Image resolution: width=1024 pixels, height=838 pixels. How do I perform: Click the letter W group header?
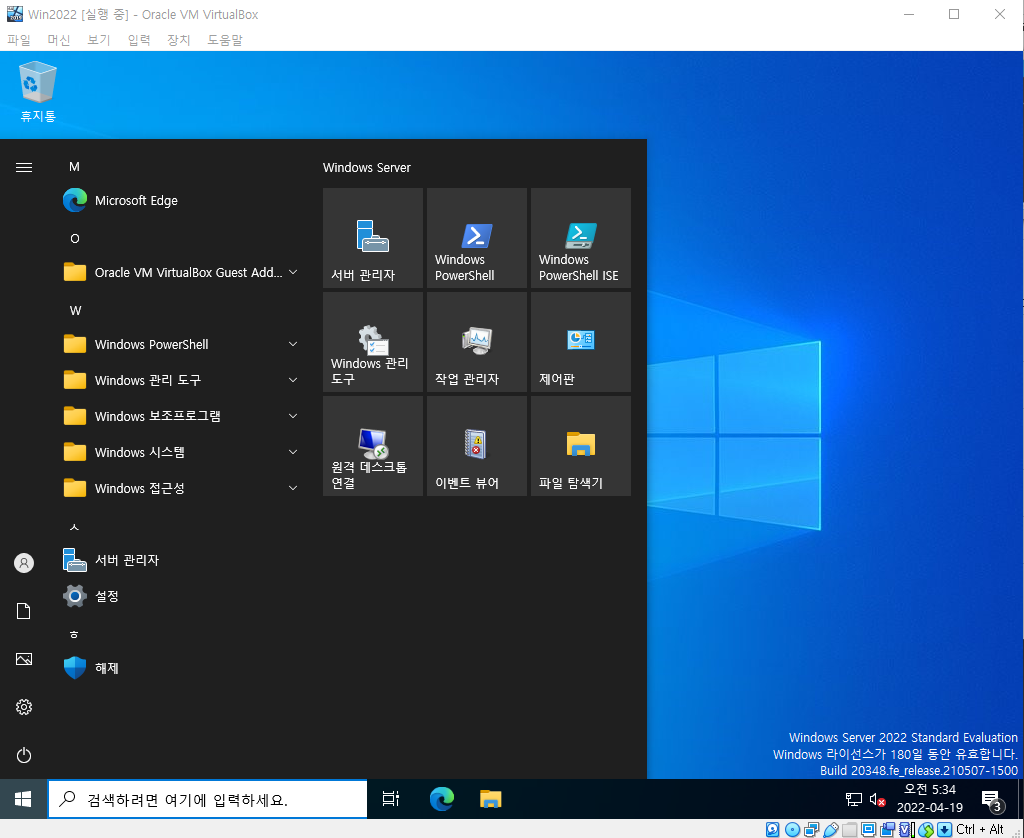pos(75,310)
